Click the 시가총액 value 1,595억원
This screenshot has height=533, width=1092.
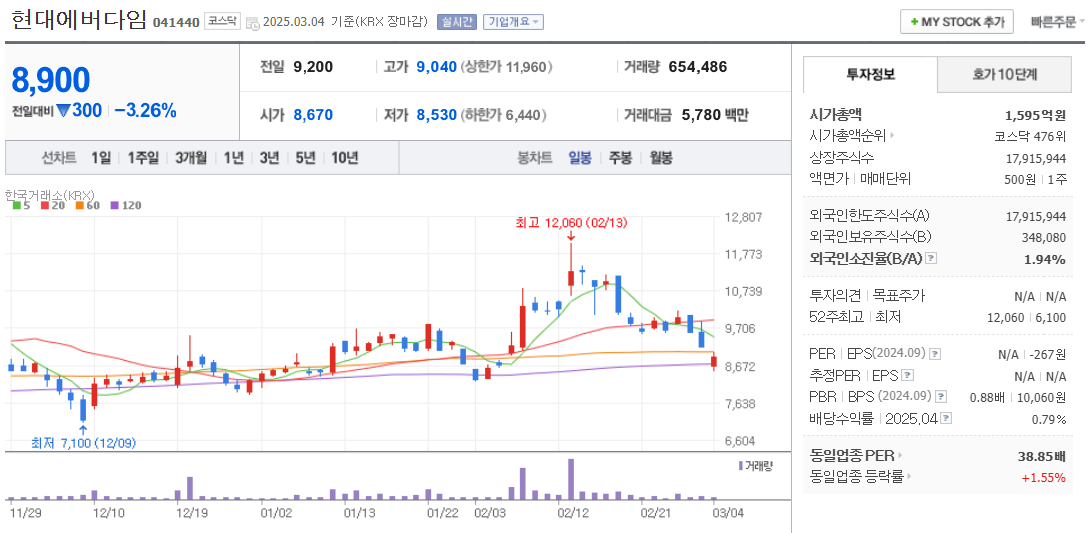click(1036, 115)
